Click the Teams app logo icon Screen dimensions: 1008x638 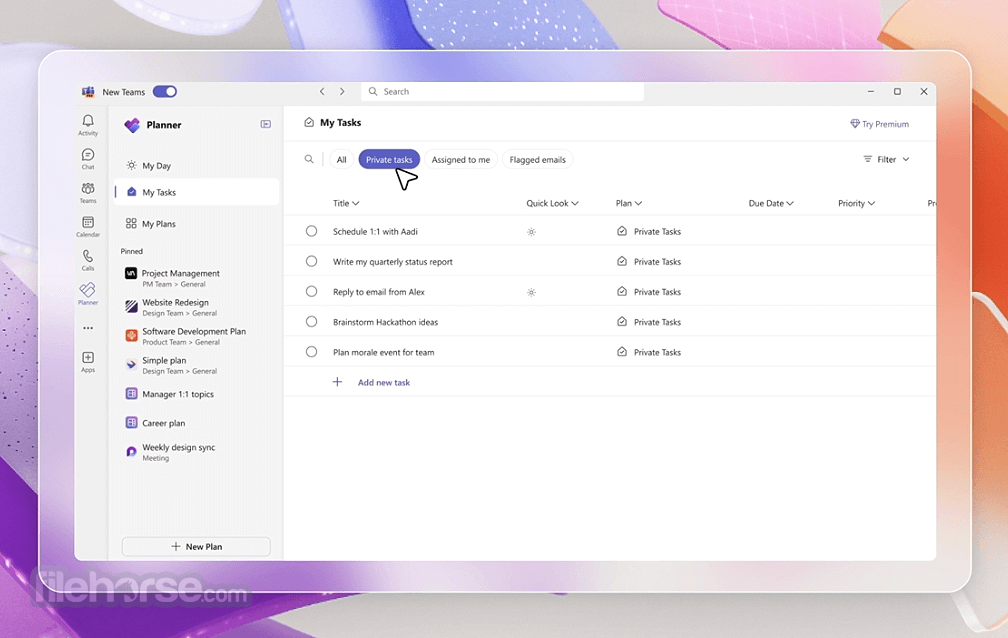[88, 92]
